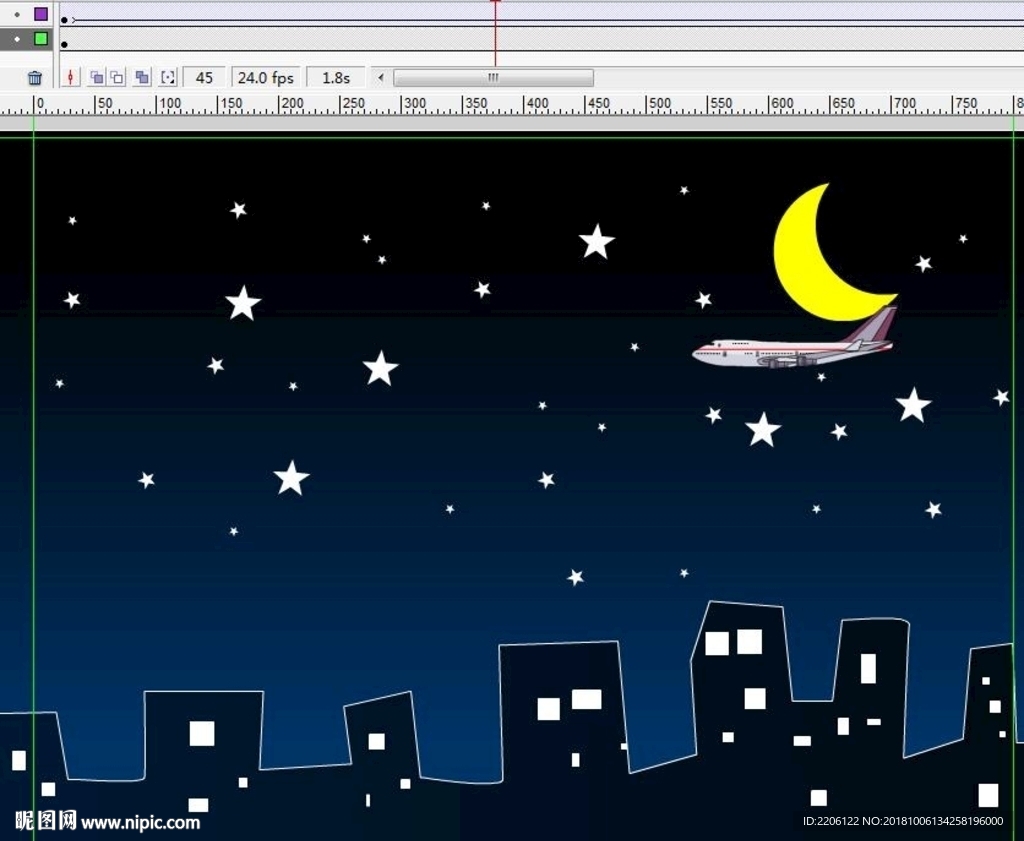Enable Onion Skin Outlines mode
The height and width of the screenshot is (841, 1024).
click(117, 78)
